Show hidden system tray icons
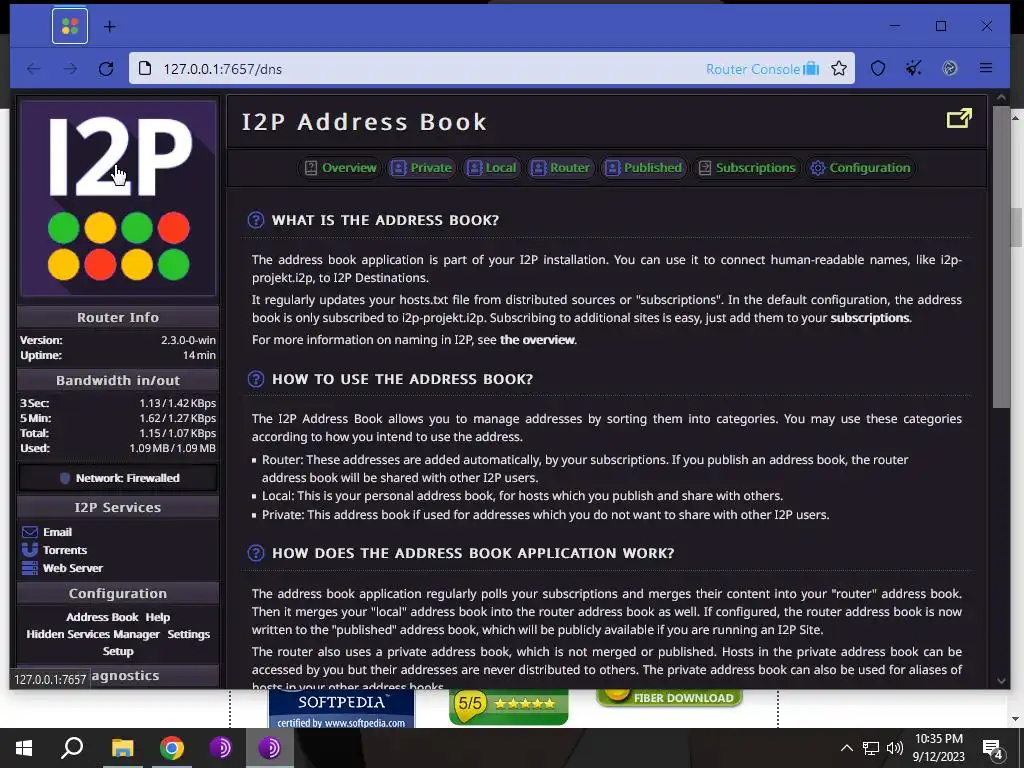This screenshot has height=768, width=1024. click(846, 748)
